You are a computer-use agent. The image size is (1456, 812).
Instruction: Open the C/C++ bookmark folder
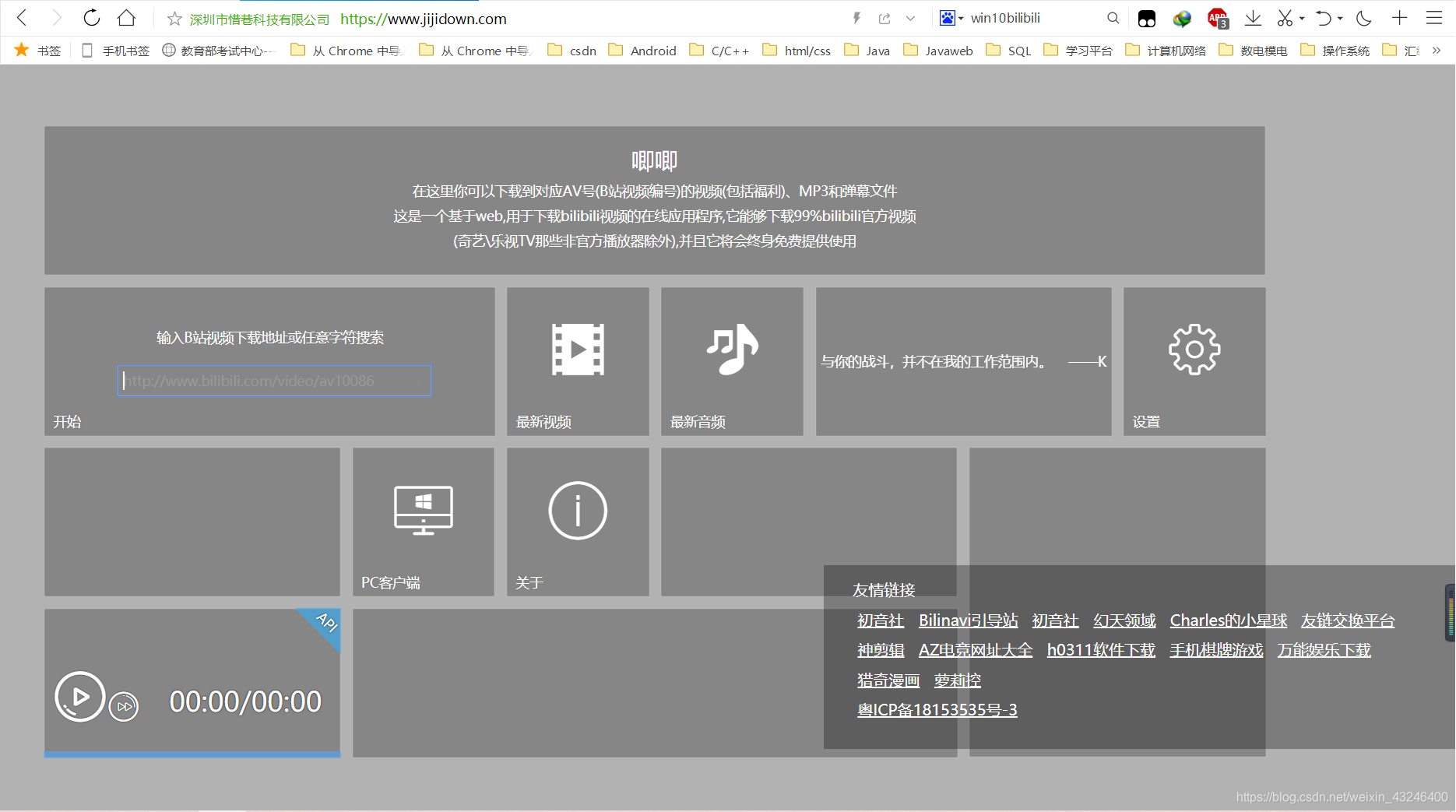pyautogui.click(x=719, y=51)
